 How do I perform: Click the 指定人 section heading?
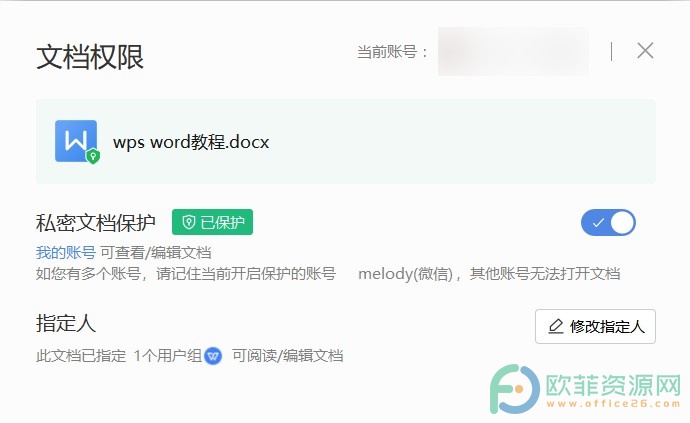point(66,323)
